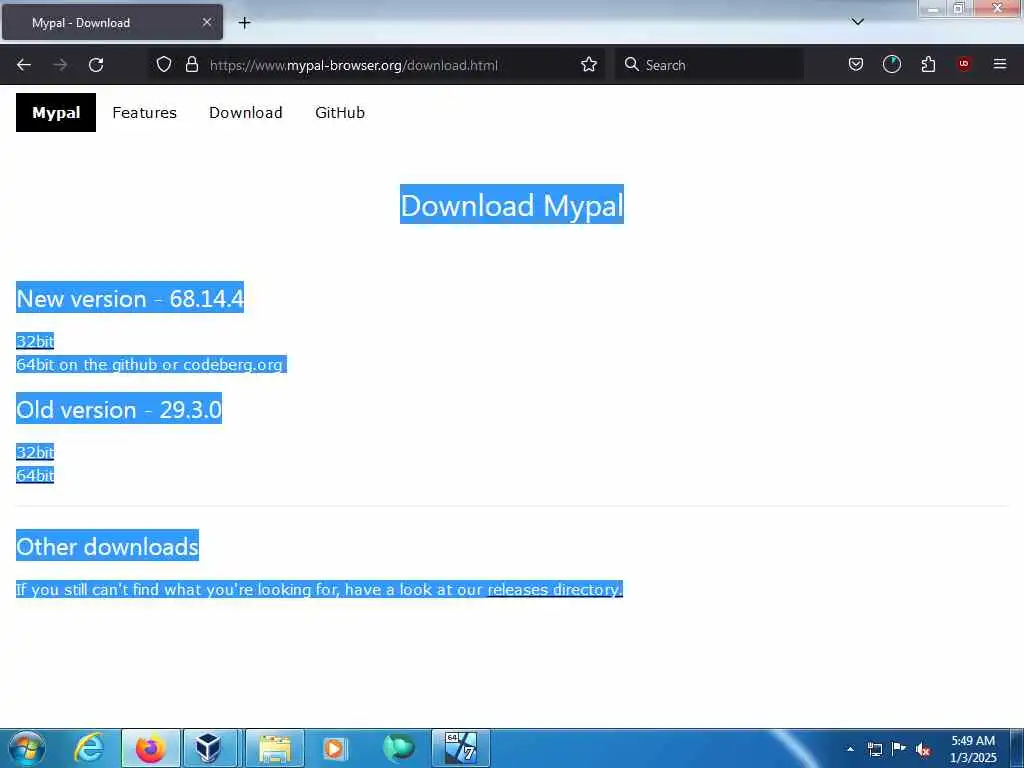Close the Mypal - Download tab

click(207, 22)
